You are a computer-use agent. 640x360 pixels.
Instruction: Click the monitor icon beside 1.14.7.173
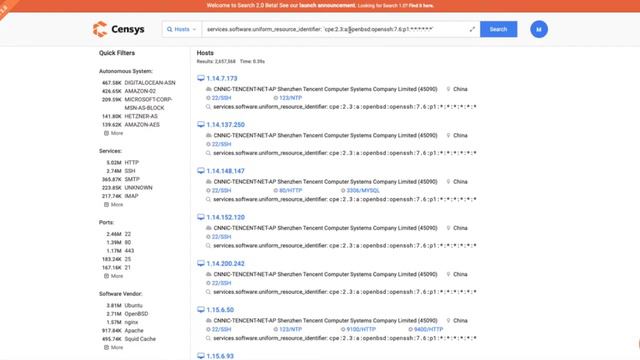(x=200, y=78)
